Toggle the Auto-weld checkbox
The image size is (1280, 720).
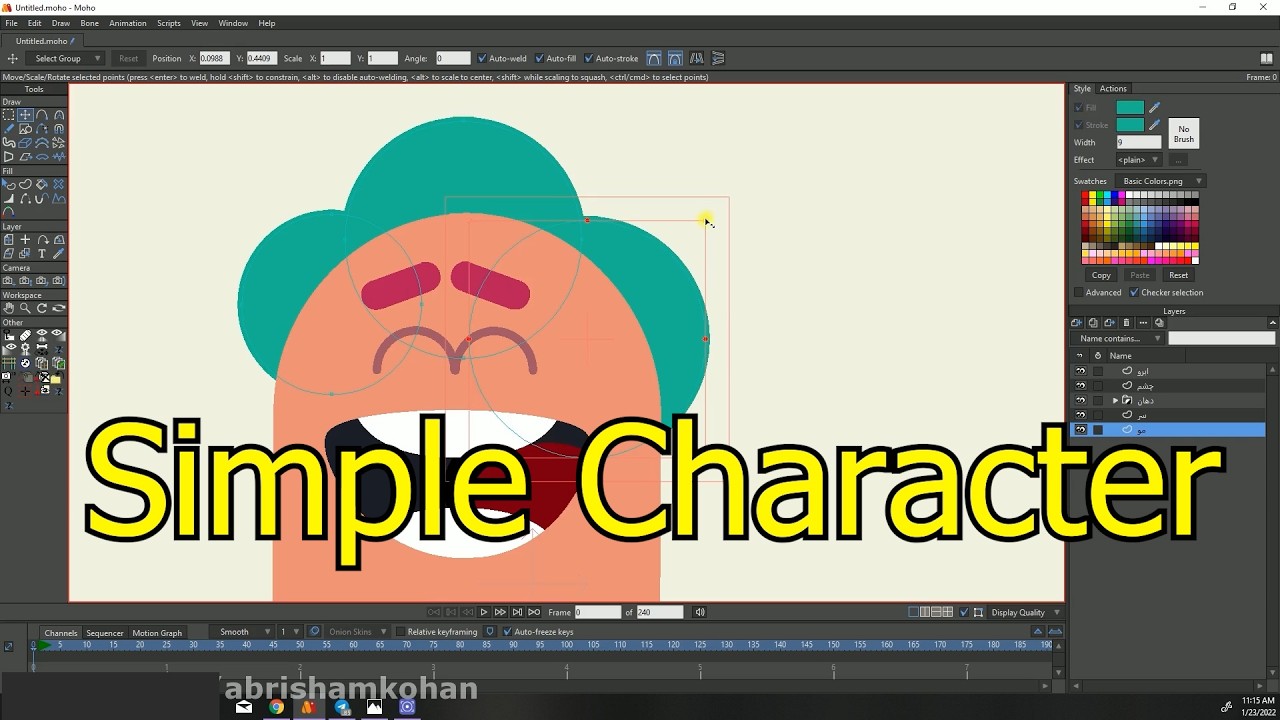click(482, 58)
